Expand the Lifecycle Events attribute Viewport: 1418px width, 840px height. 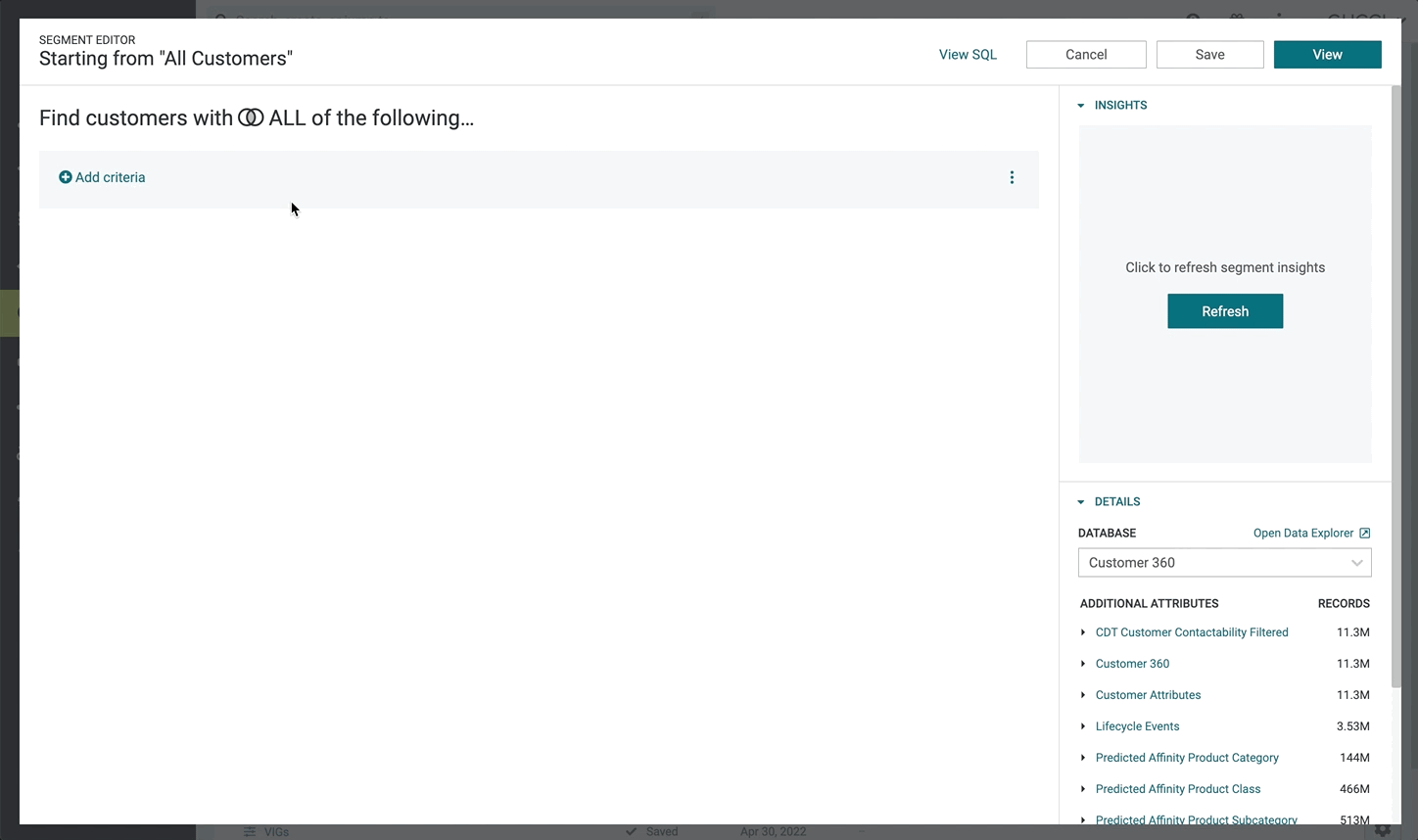tap(1083, 726)
